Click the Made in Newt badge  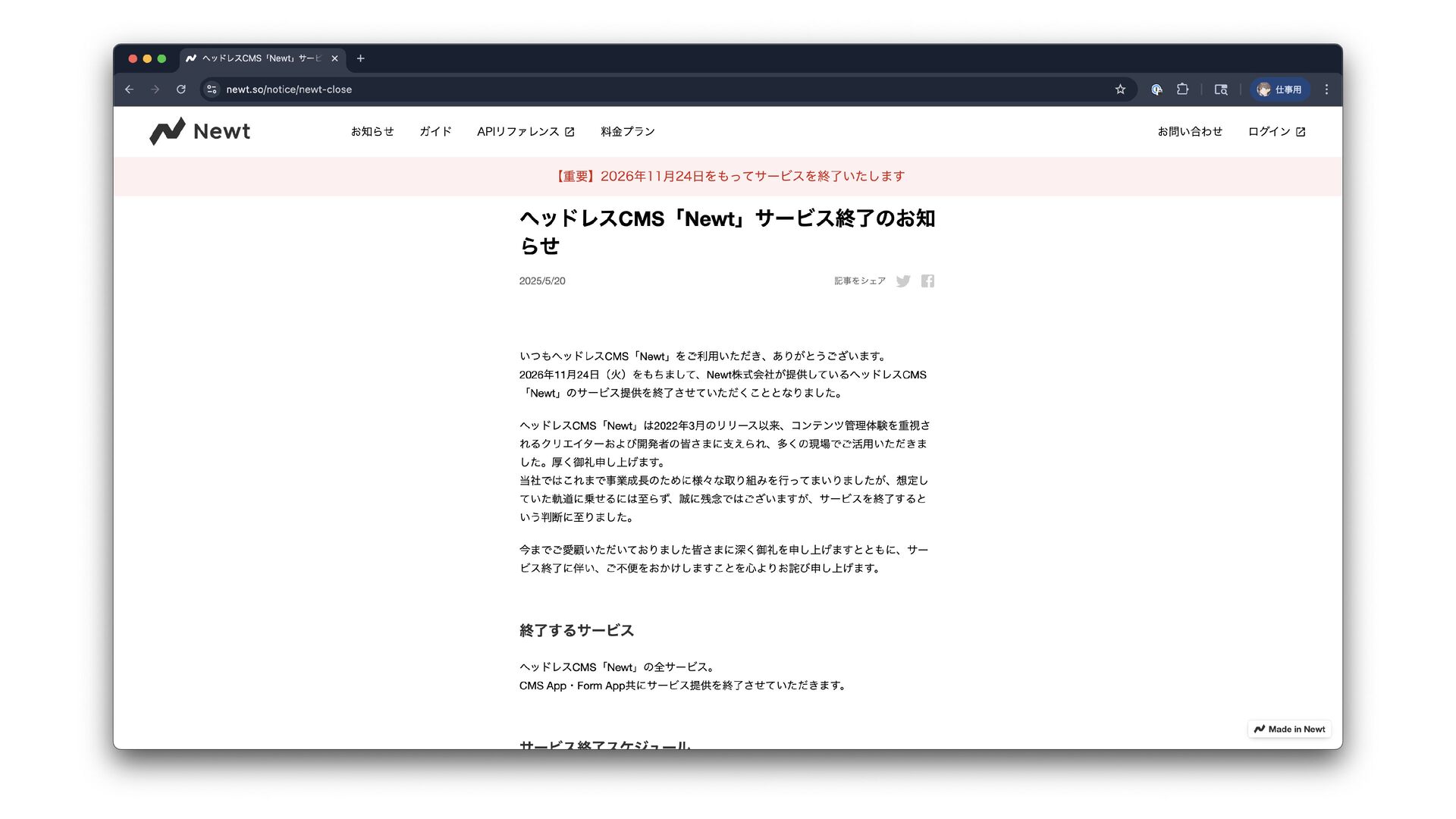pos(1289,729)
